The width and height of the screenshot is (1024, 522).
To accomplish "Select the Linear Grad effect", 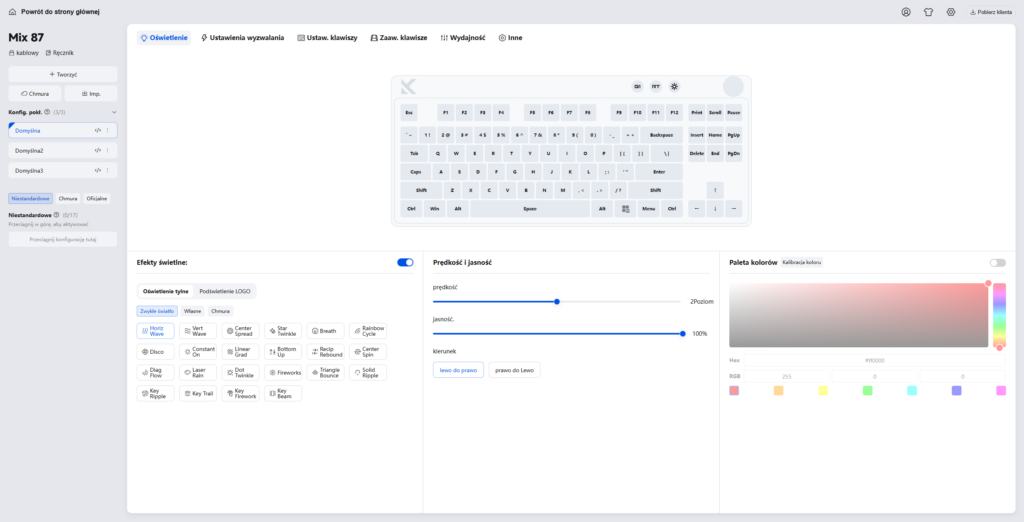I will [x=240, y=351].
